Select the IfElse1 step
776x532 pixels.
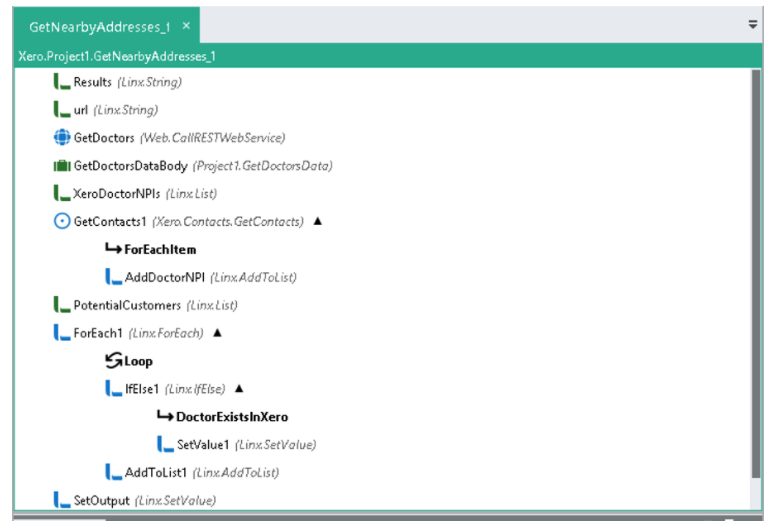[x=165, y=388]
